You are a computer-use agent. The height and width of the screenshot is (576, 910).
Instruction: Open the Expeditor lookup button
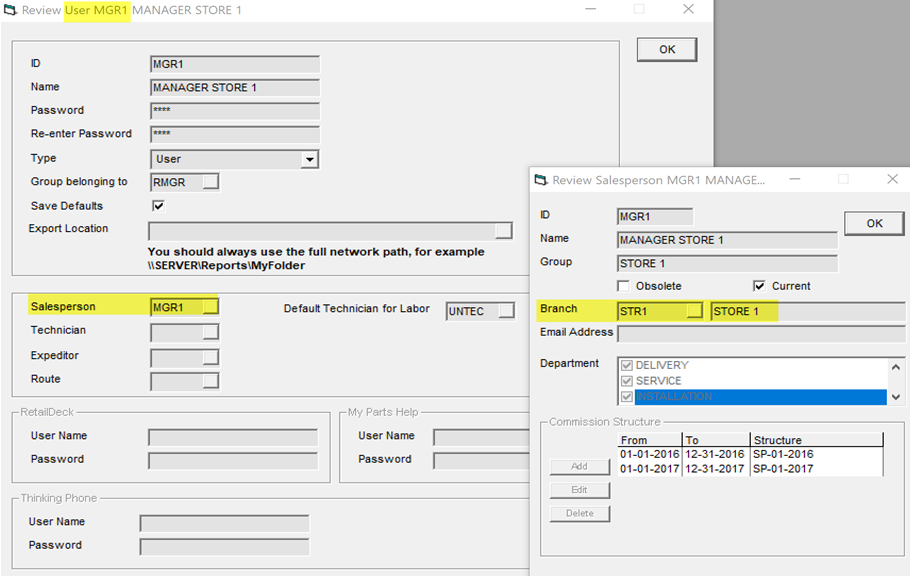point(211,357)
